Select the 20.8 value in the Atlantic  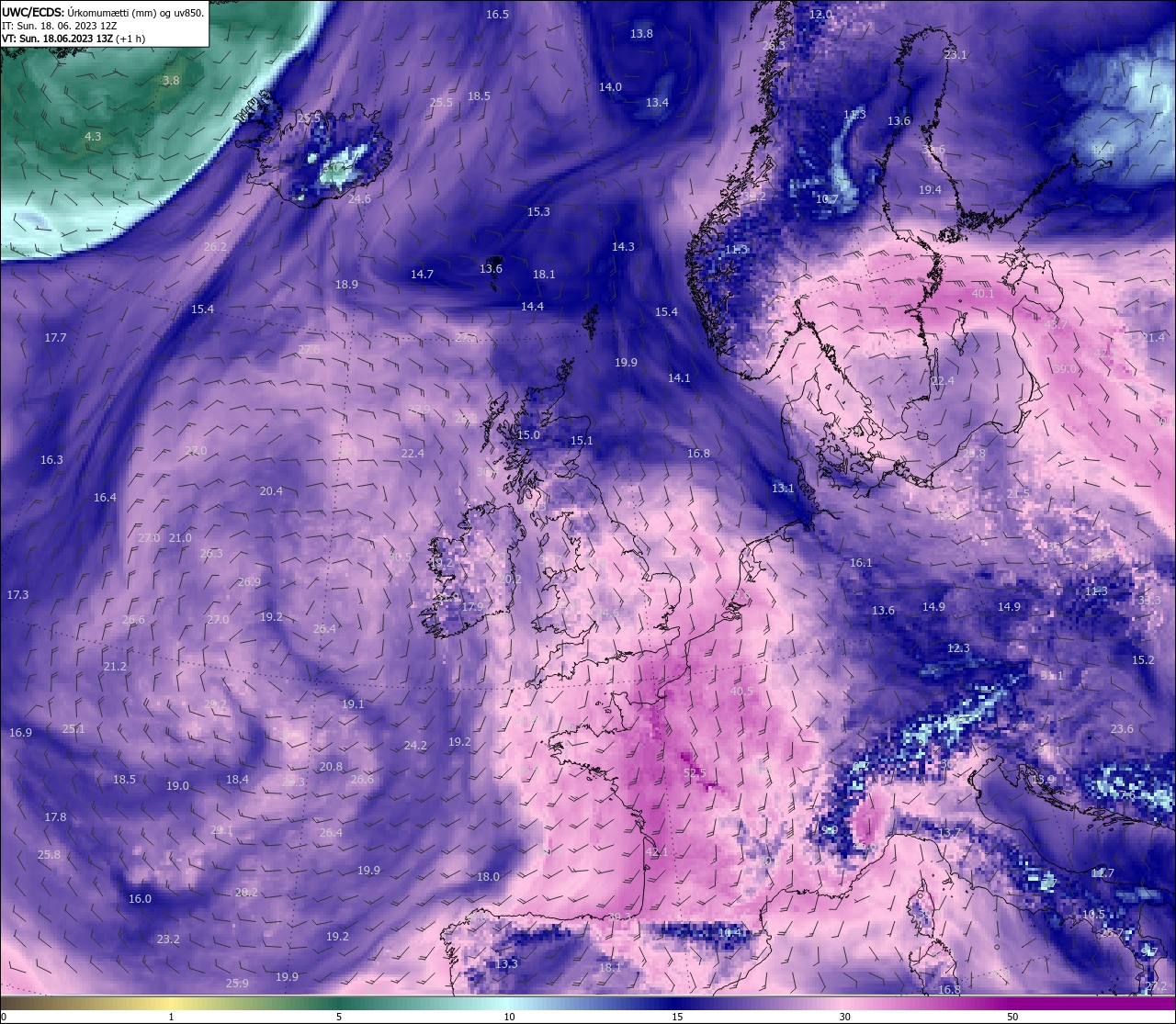[331, 766]
